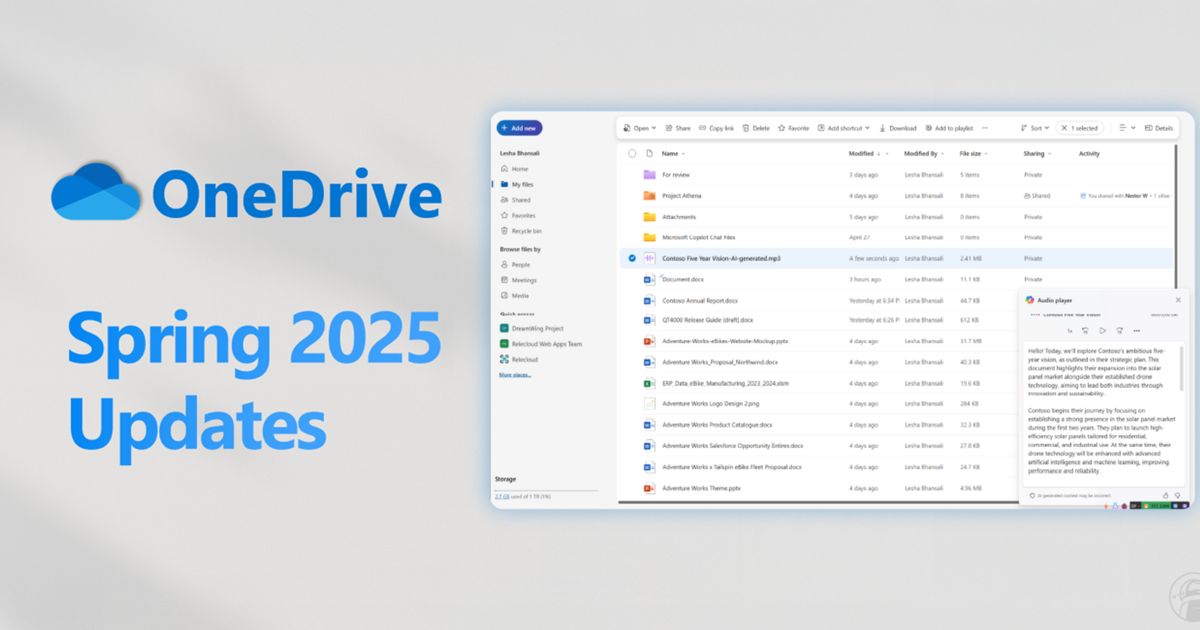Click Download in the toolbar
The height and width of the screenshot is (630, 1200).
[x=898, y=128]
